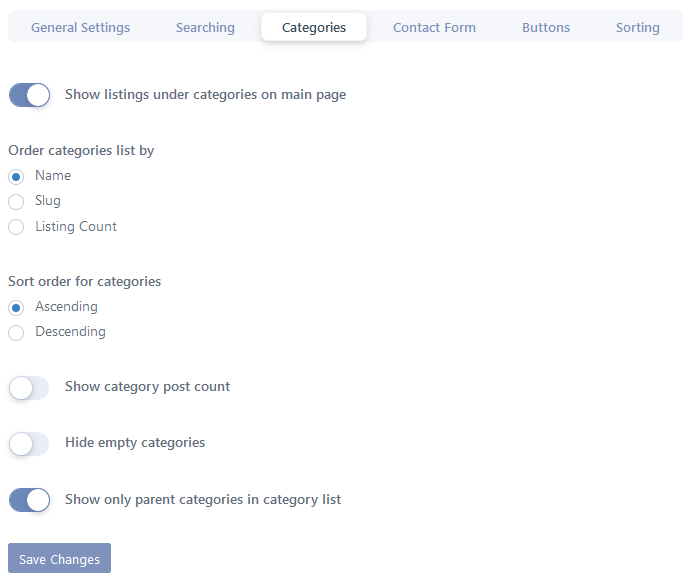Enable Show category post count toggle
This screenshot has height=583, width=691.
click(29, 388)
